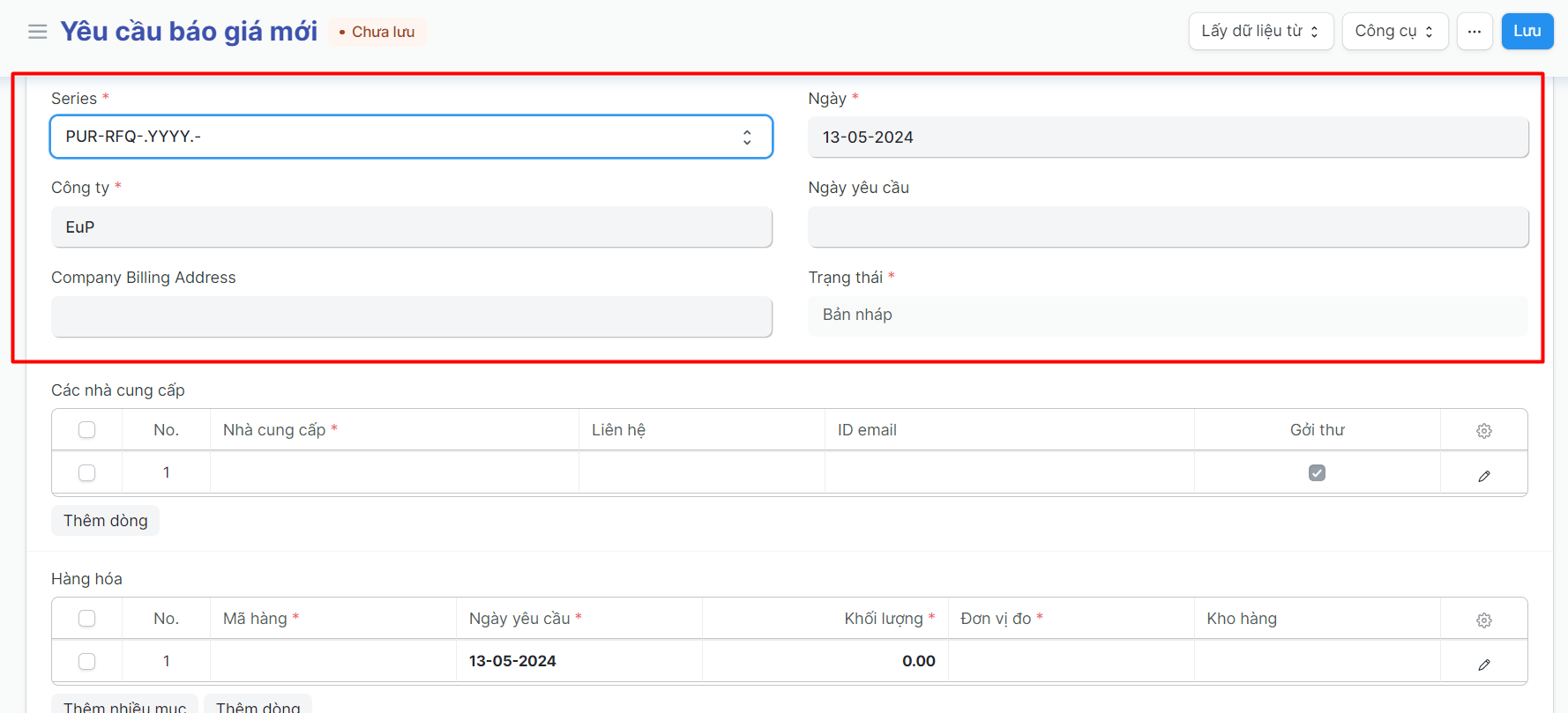Click the three-dots more options button
Screen dimensions: 1568x713
(x=1474, y=32)
